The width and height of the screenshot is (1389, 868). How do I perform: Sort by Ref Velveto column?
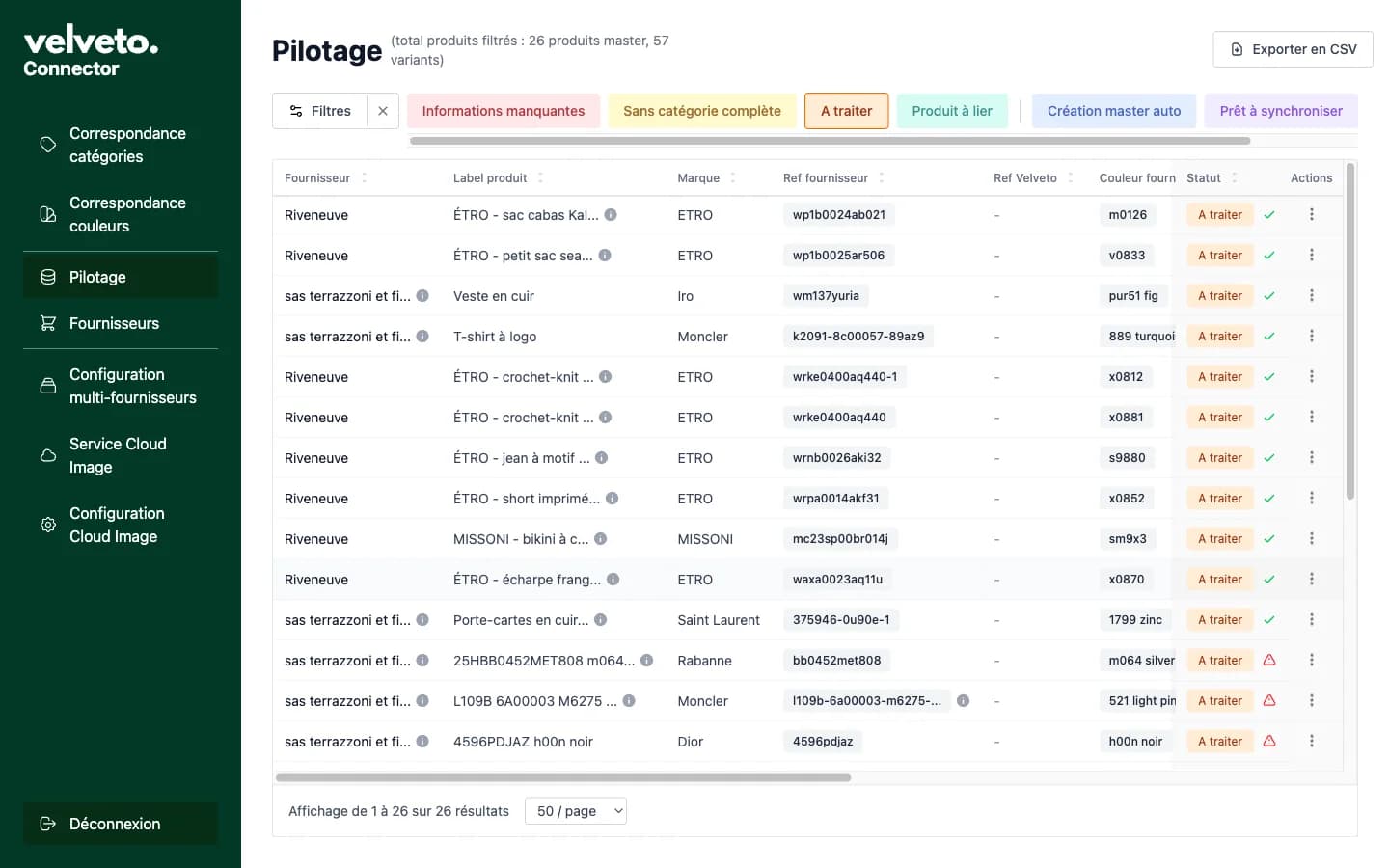pos(1071,177)
